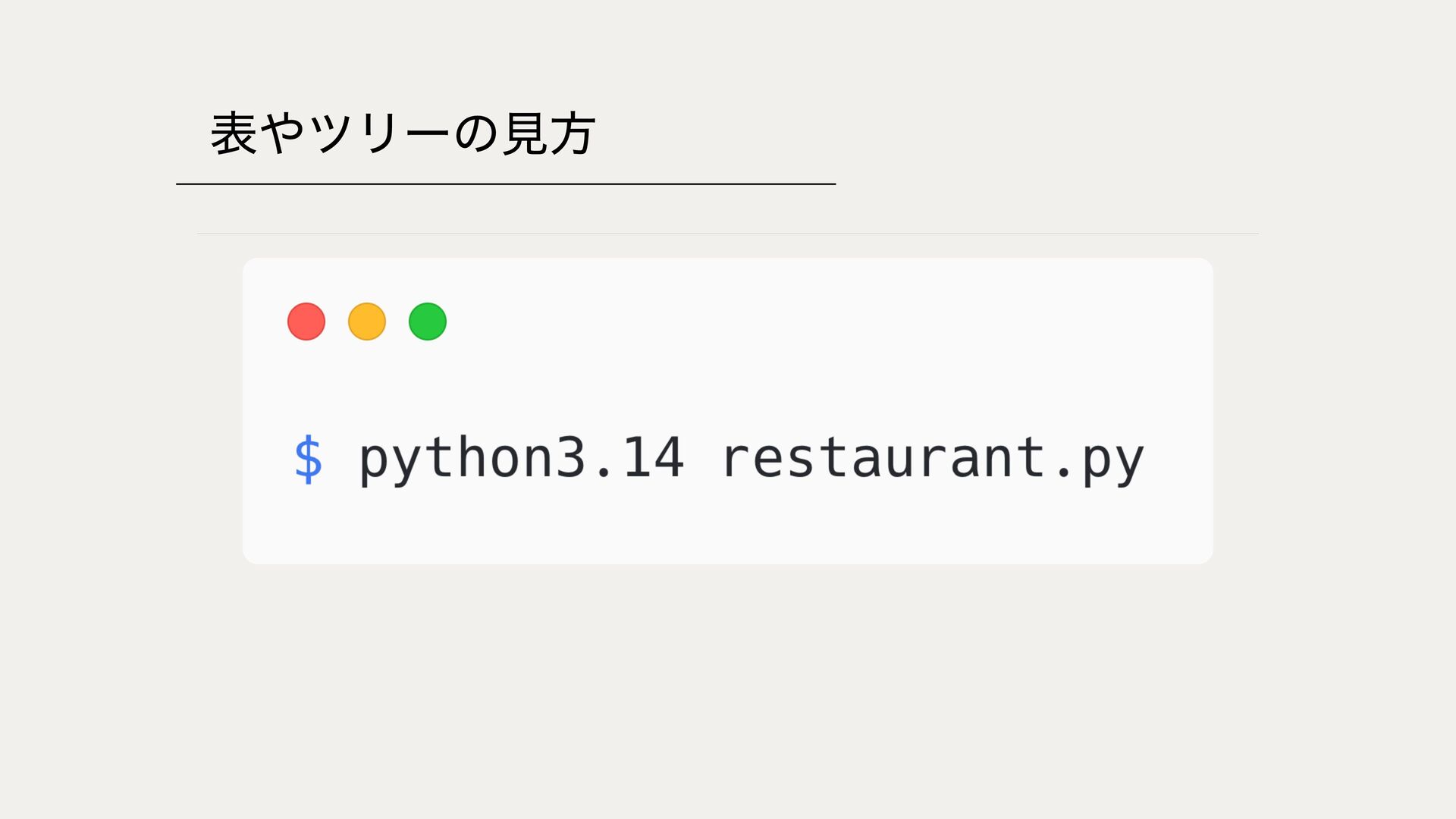Click the black underline beneath the title
This screenshot has width=1456, height=819.
point(506,184)
